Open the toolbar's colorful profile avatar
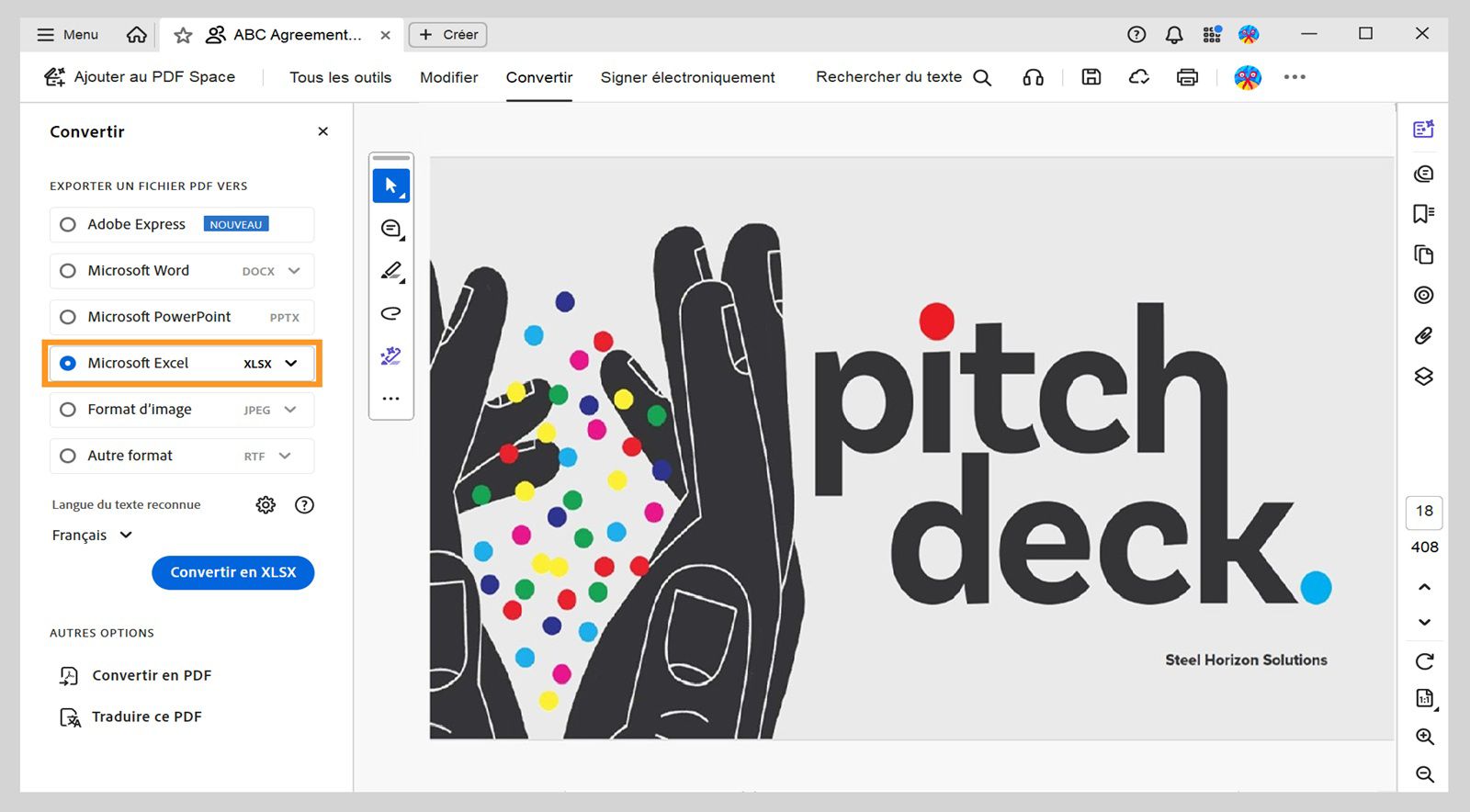 tap(1248, 77)
